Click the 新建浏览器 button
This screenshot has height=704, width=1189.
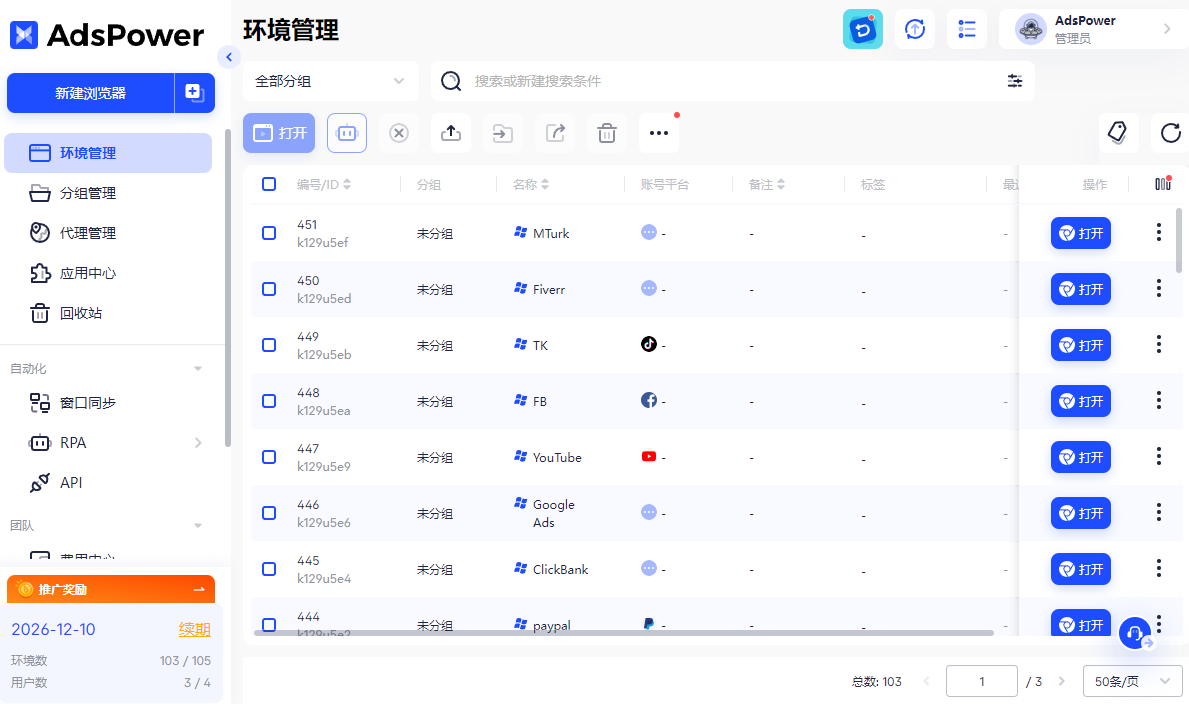91,92
